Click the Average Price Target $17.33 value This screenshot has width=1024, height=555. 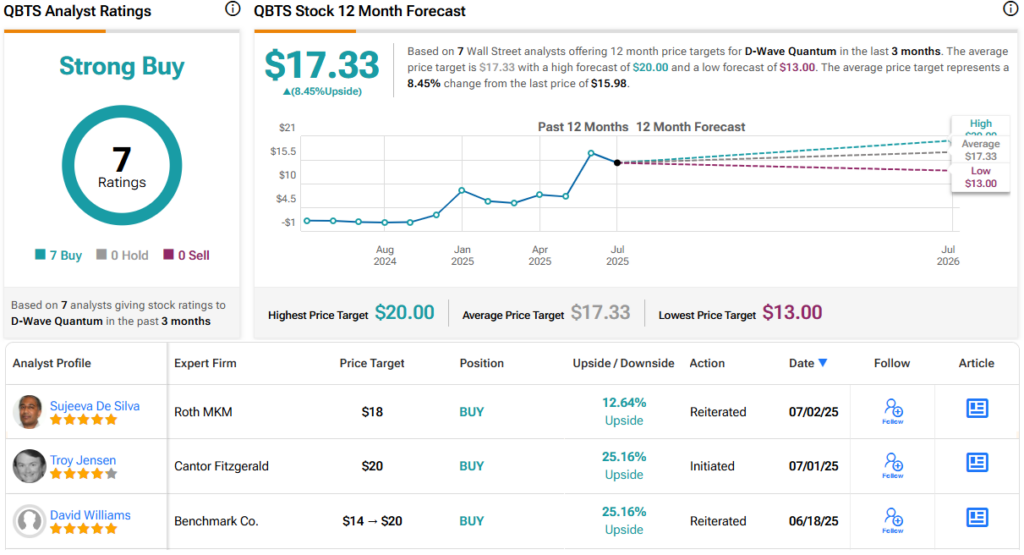coord(600,313)
